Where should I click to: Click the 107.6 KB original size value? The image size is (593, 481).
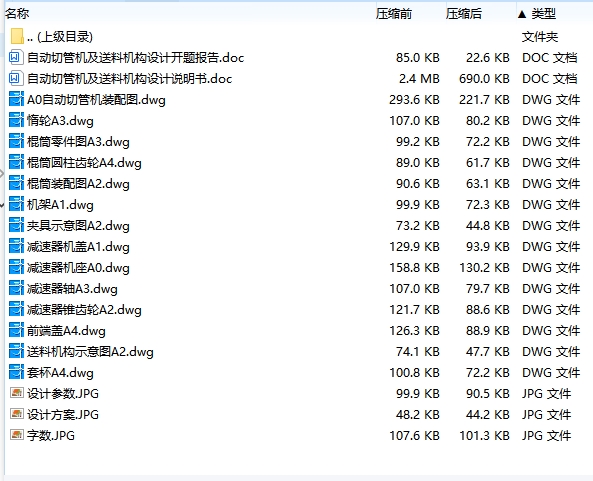click(414, 436)
